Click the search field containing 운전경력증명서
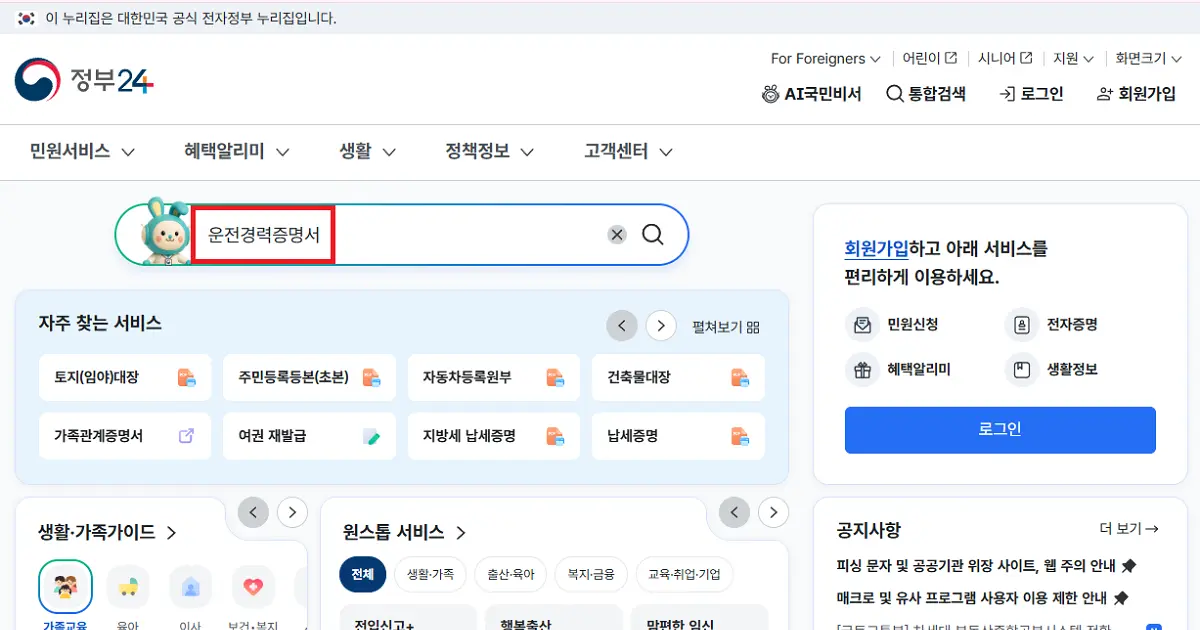Screen dimensions: 1200x630 click(400, 235)
